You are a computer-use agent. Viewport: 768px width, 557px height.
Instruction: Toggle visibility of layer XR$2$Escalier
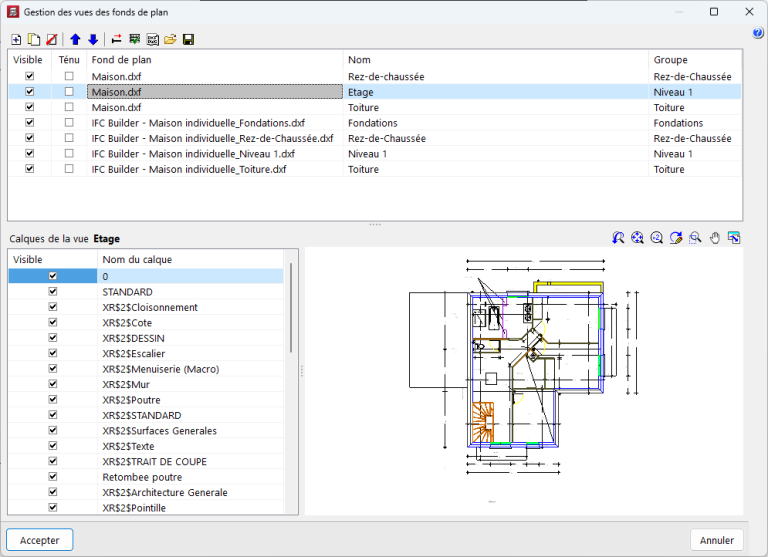53,353
